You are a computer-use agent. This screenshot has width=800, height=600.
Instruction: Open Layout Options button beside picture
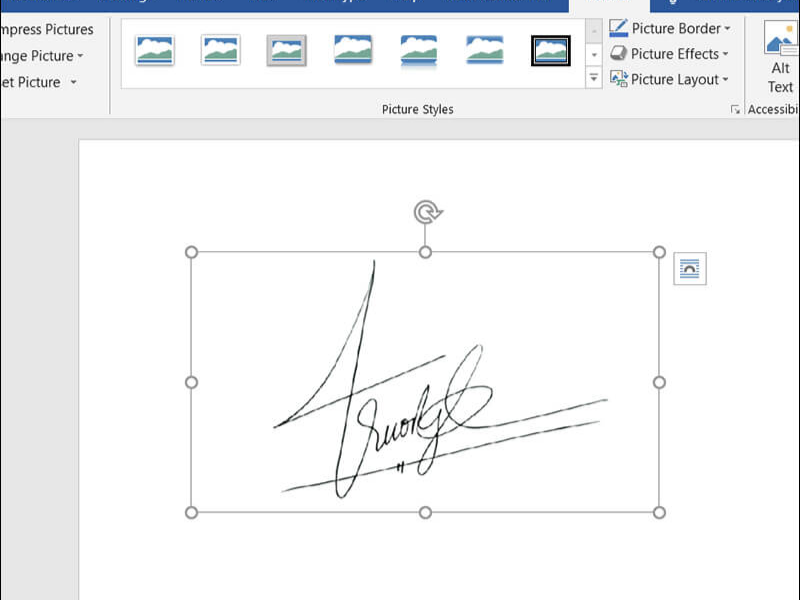[690, 269]
